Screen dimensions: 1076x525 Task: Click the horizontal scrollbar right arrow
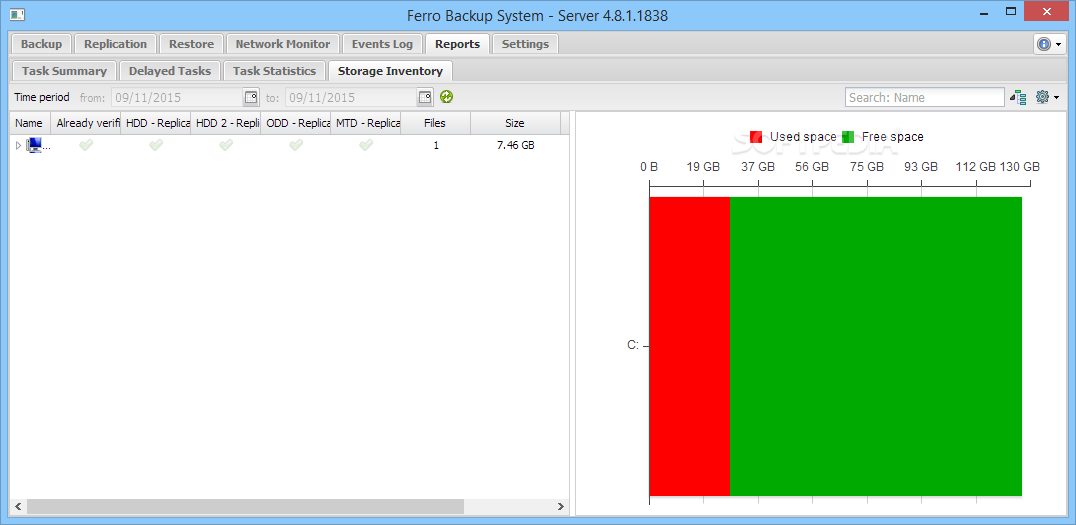click(561, 506)
